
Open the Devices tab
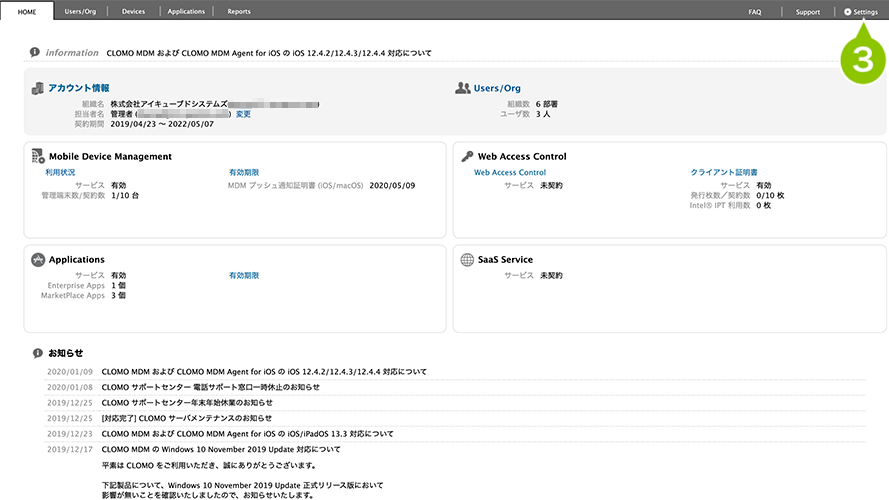click(133, 11)
